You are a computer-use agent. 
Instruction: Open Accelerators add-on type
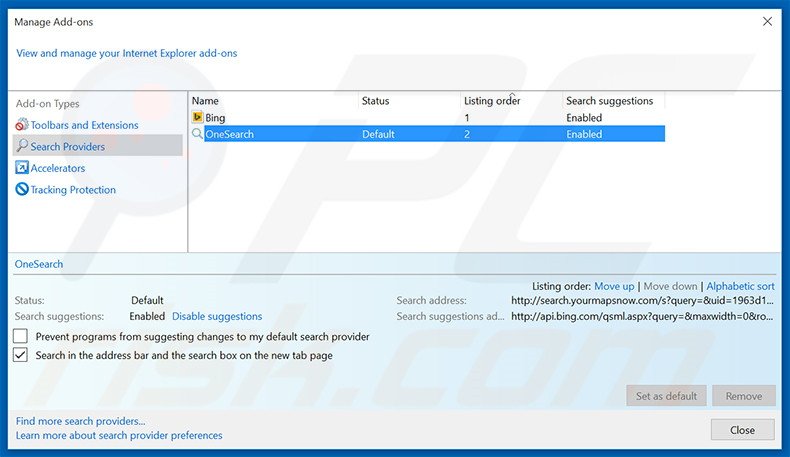point(57,168)
